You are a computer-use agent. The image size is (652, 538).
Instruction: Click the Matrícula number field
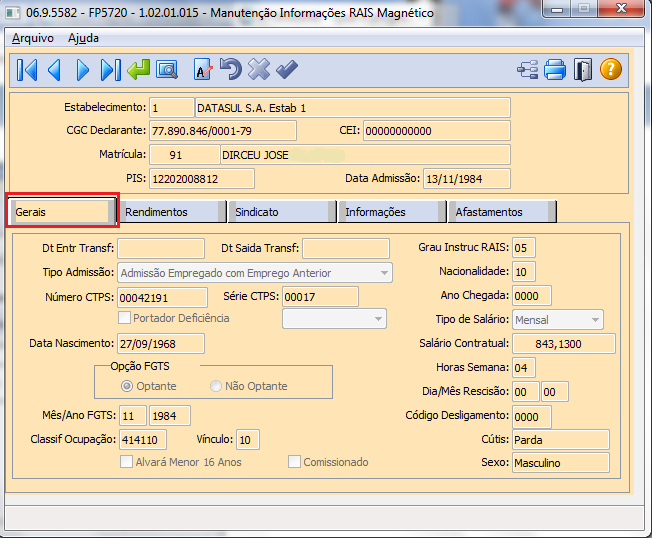(x=185, y=155)
